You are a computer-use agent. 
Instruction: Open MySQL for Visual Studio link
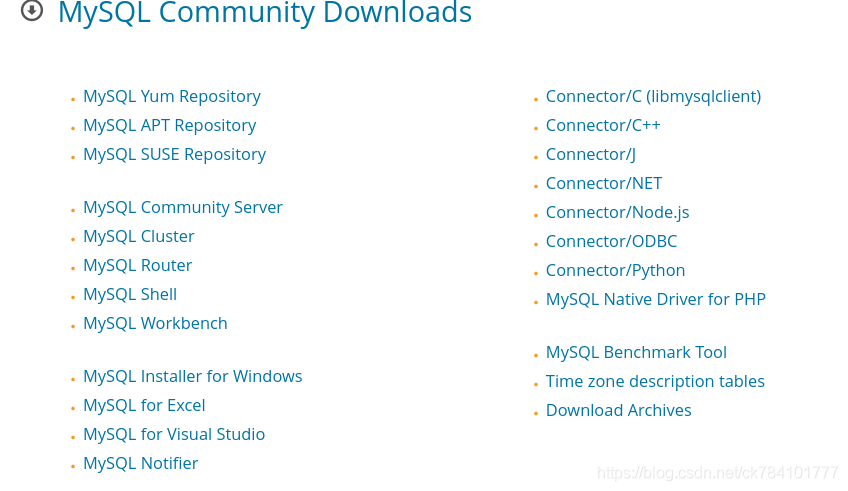coord(174,435)
